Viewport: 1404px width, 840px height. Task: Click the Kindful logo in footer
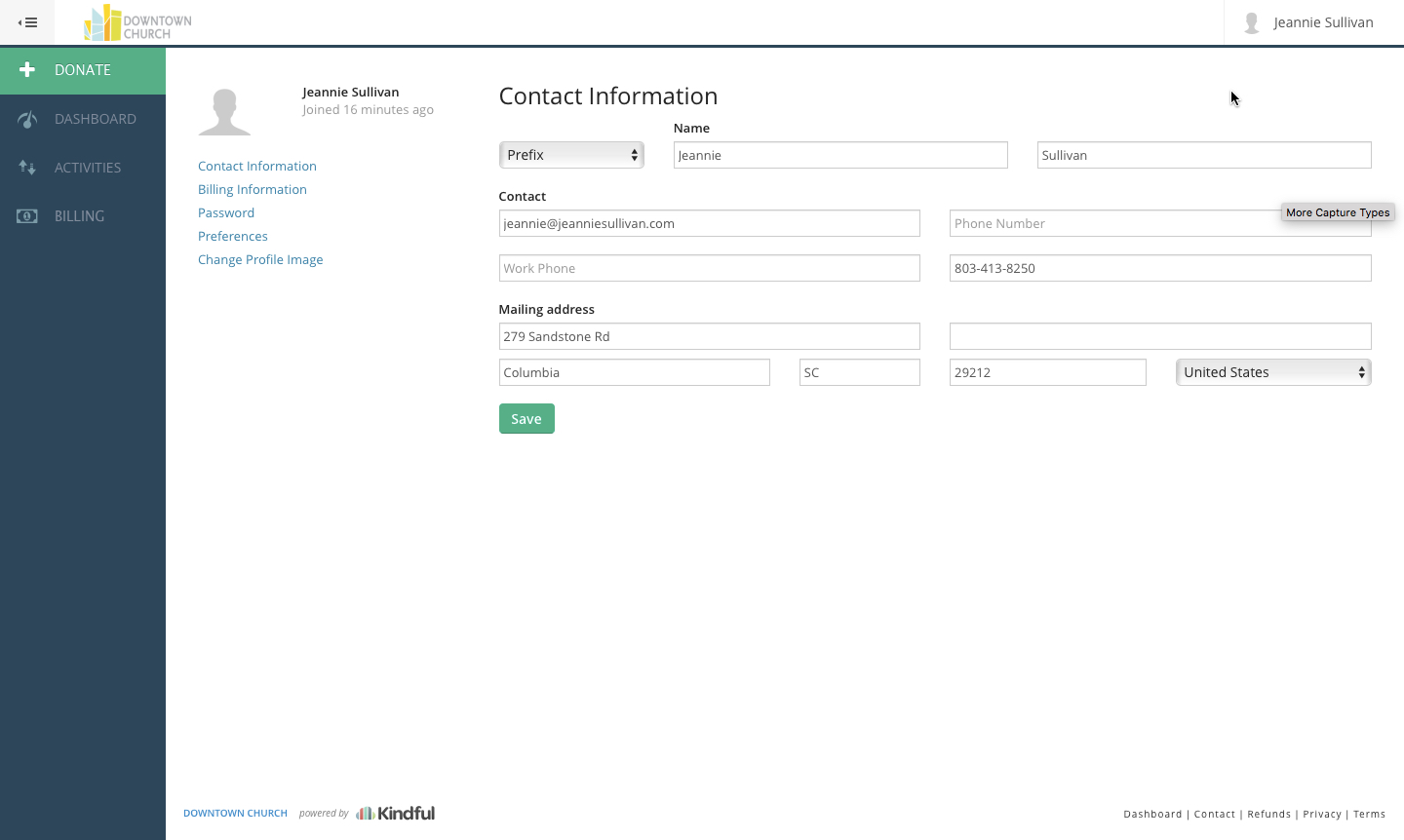(x=396, y=813)
